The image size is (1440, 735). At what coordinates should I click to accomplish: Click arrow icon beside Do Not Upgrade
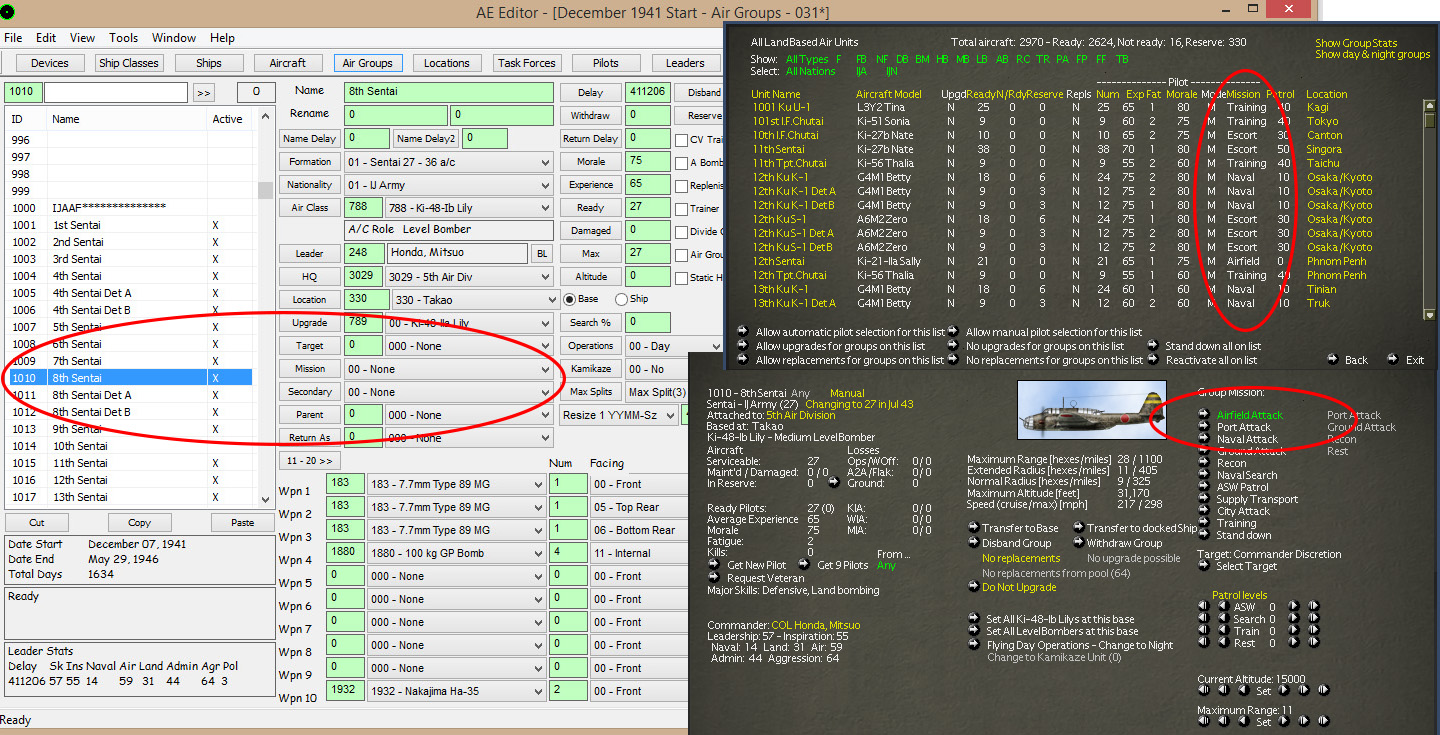[x=973, y=587]
